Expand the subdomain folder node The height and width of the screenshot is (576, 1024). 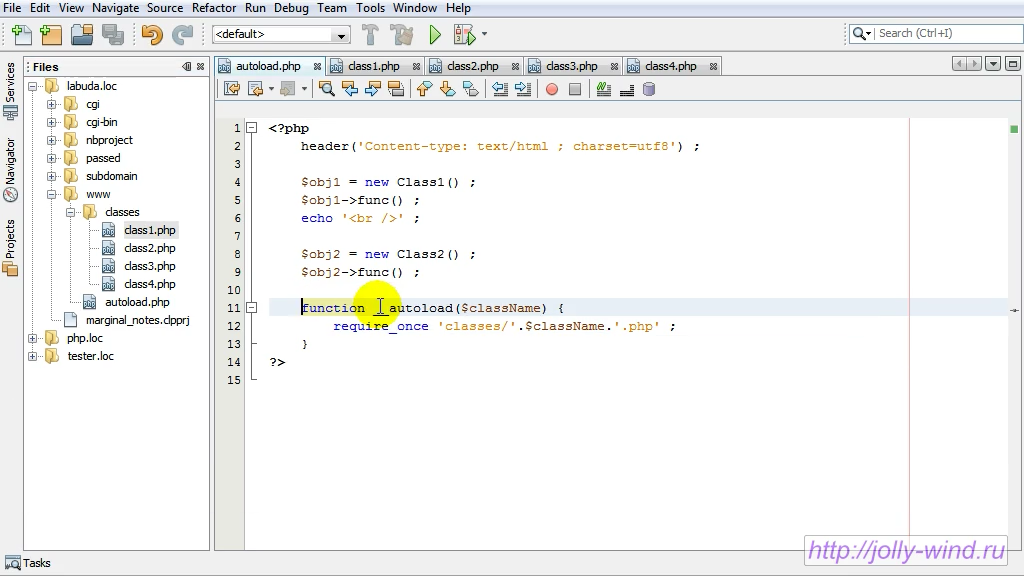(x=52, y=176)
